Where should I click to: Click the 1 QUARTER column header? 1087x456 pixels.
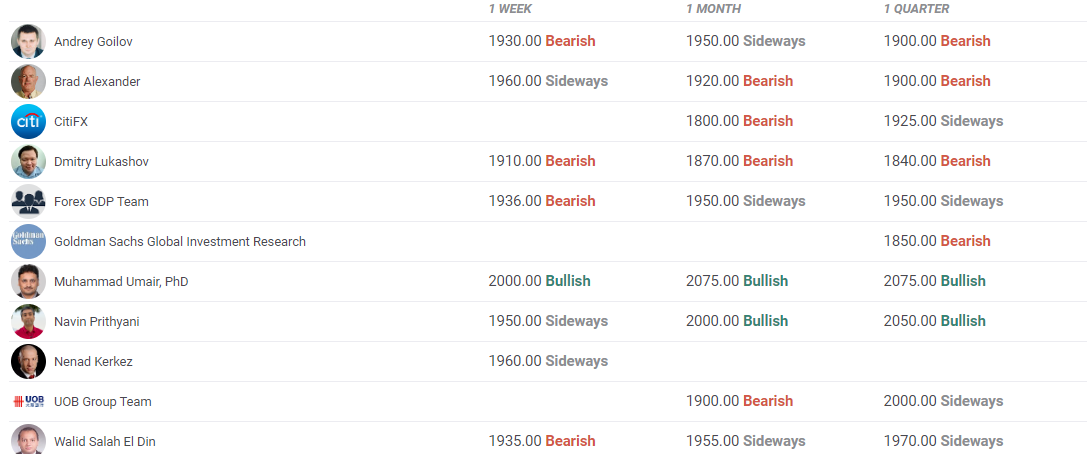pyautogui.click(x=916, y=9)
